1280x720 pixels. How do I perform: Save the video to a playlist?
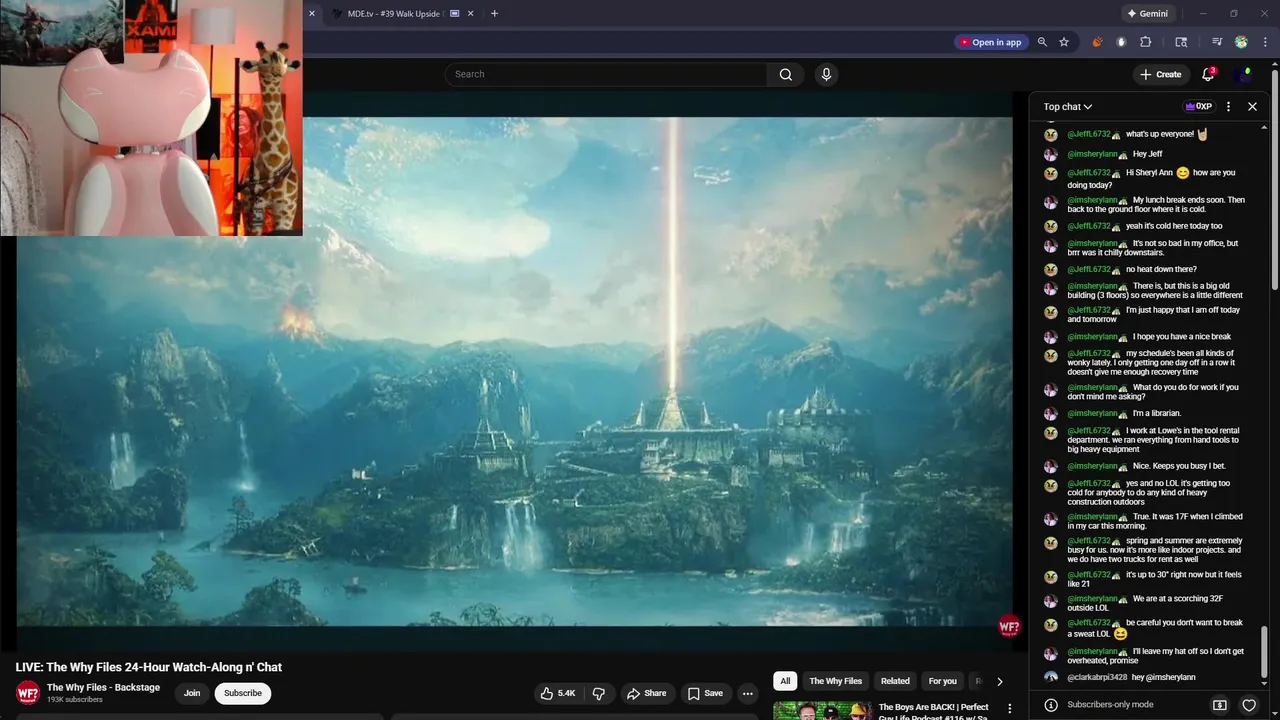pyautogui.click(x=704, y=693)
